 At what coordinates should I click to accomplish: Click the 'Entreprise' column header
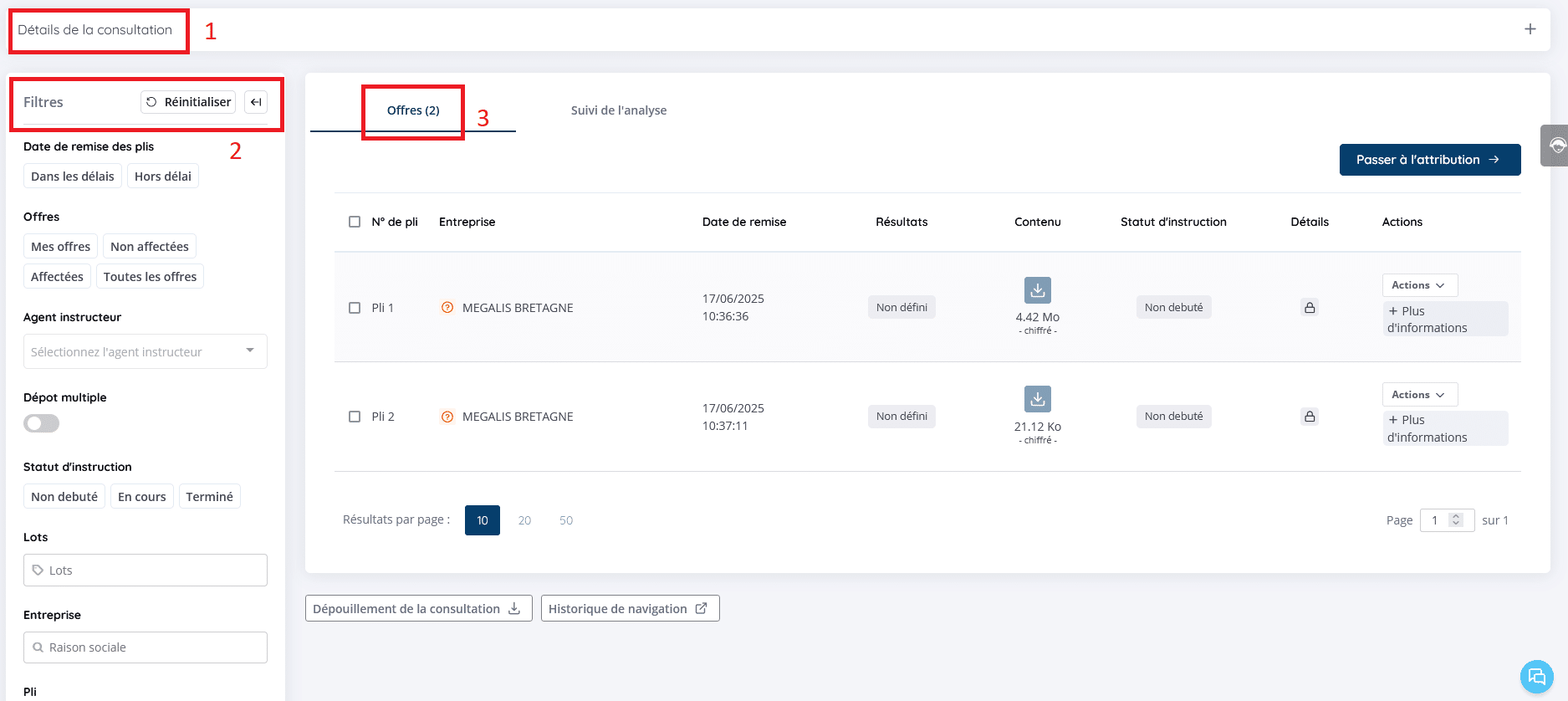[x=467, y=222]
